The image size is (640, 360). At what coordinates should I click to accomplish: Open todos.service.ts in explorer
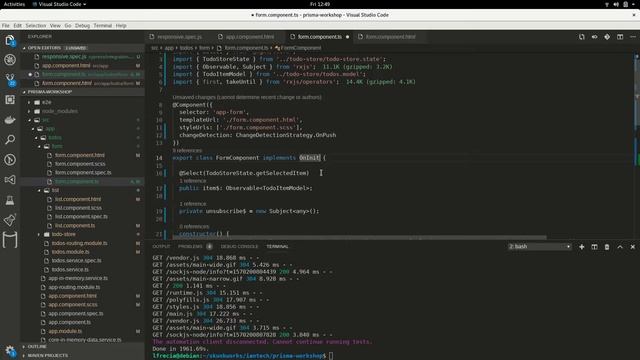(70, 269)
